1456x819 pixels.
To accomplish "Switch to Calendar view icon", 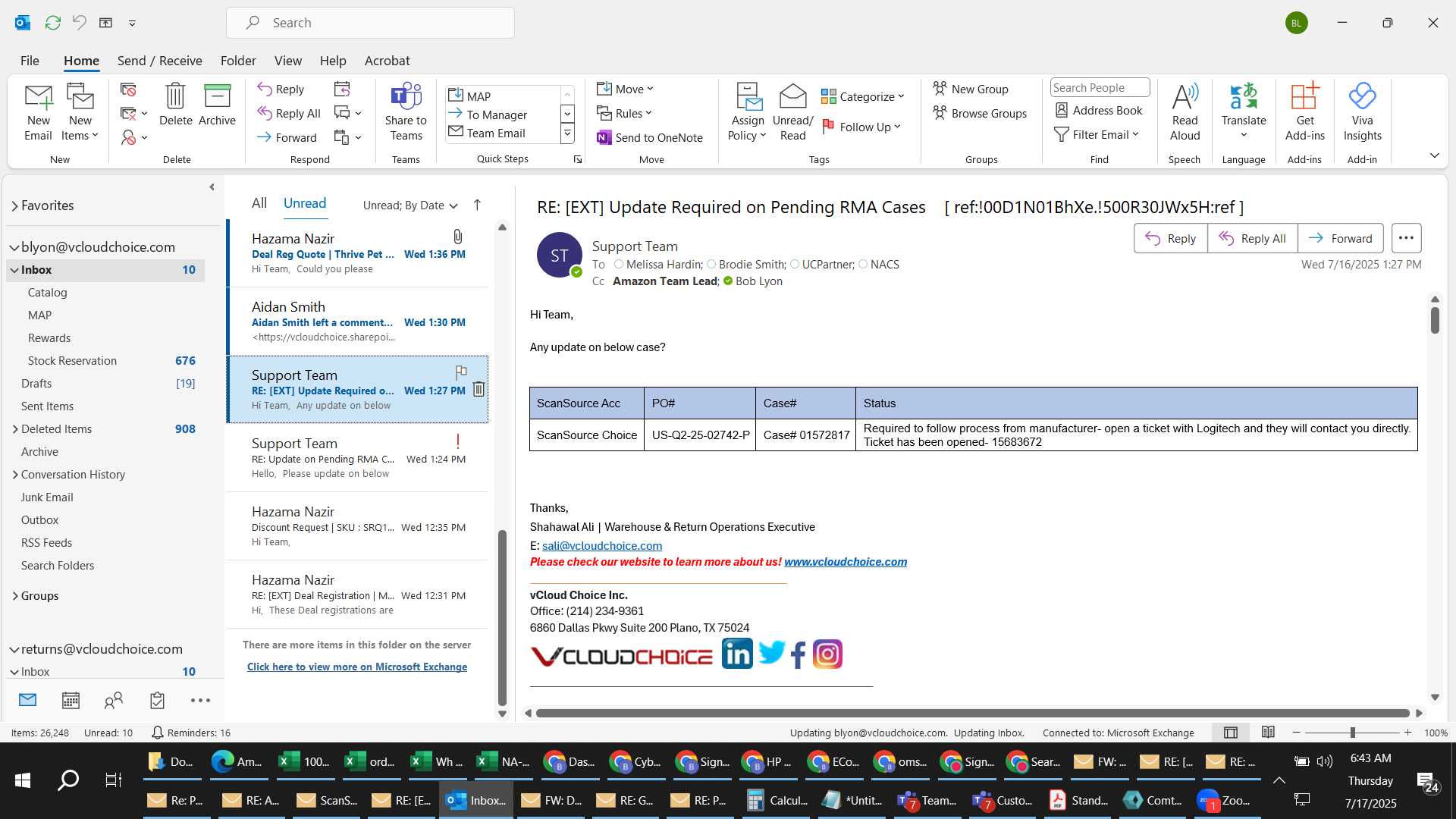I will pos(71,700).
